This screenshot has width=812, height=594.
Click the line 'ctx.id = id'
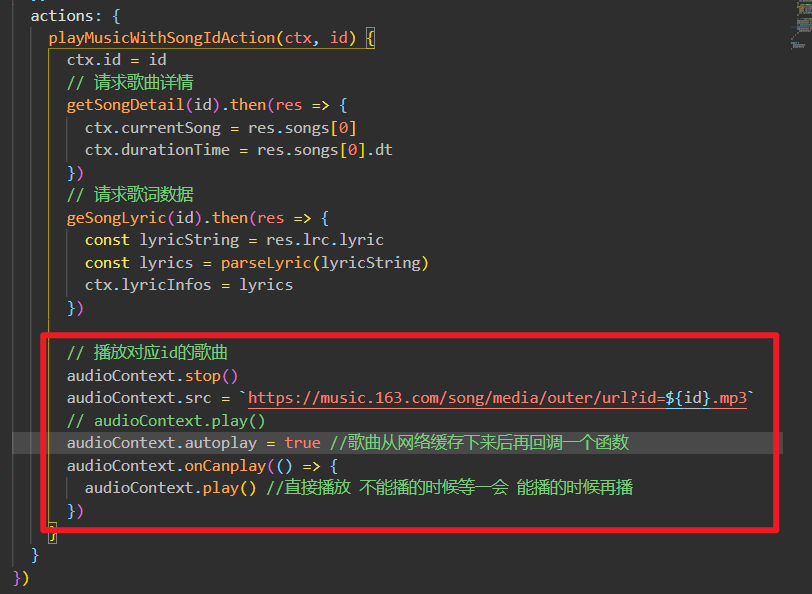117,60
